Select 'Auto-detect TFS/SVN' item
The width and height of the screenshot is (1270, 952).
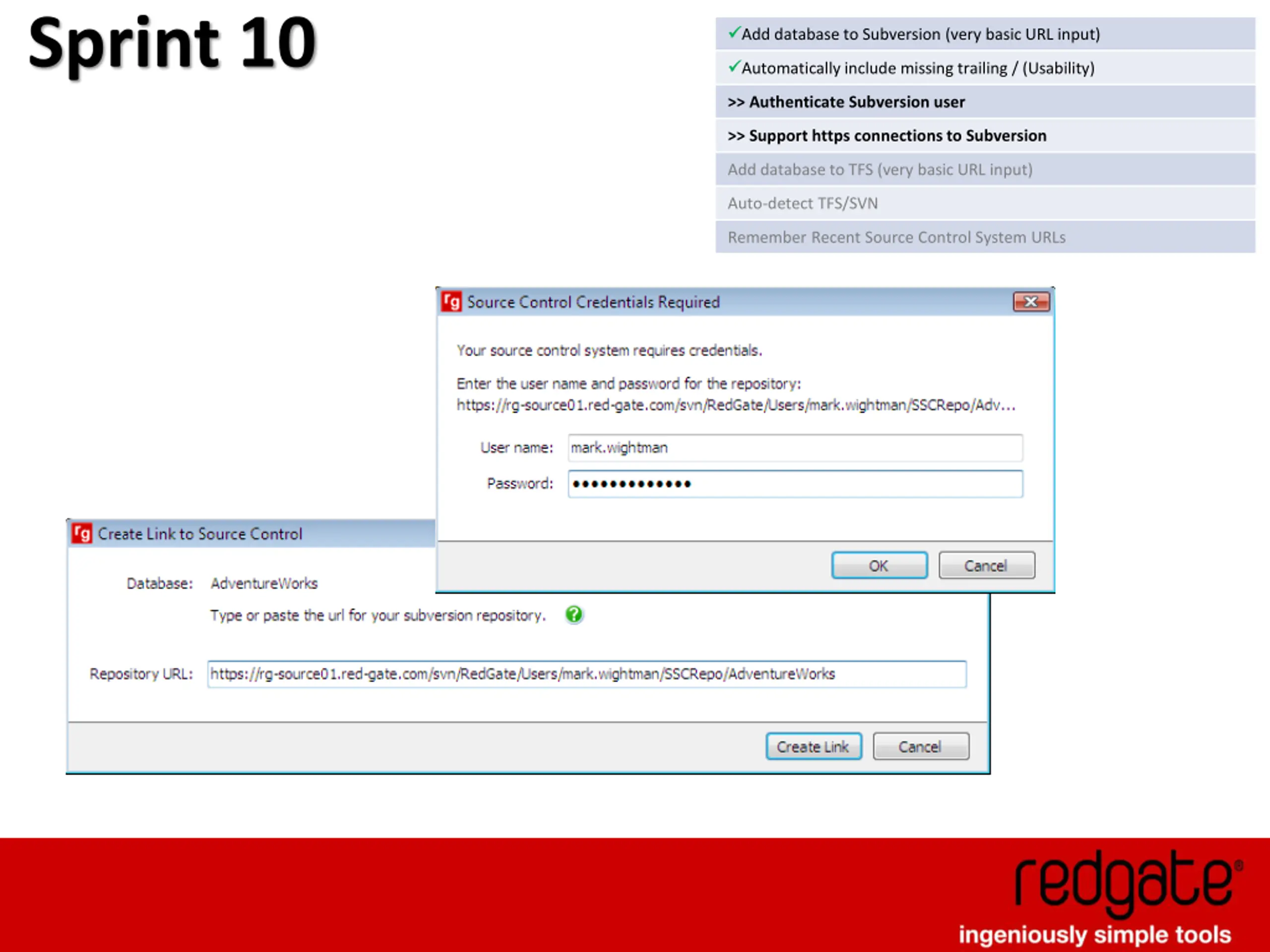coord(985,203)
